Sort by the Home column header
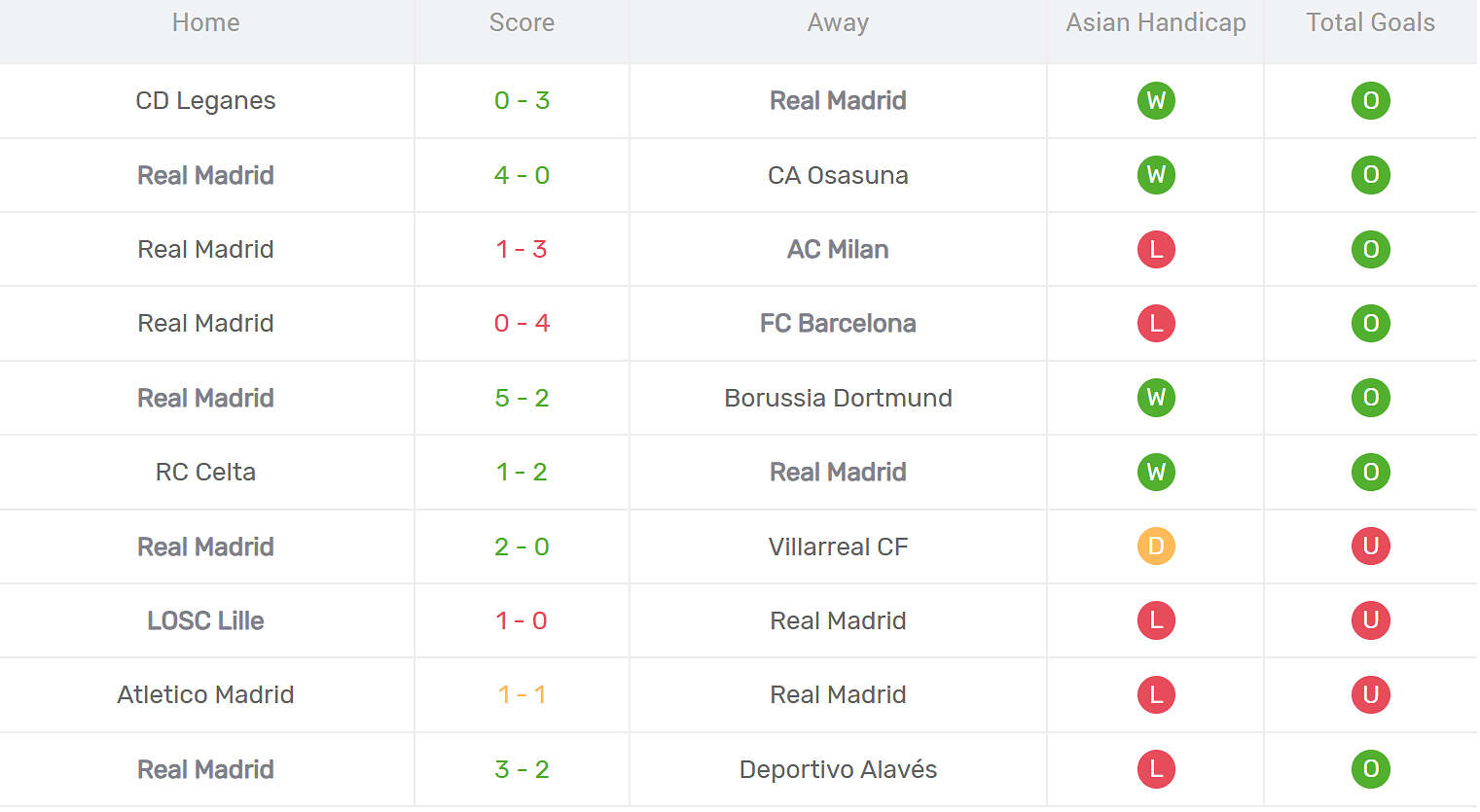This screenshot has width=1480, height=812. tap(205, 21)
